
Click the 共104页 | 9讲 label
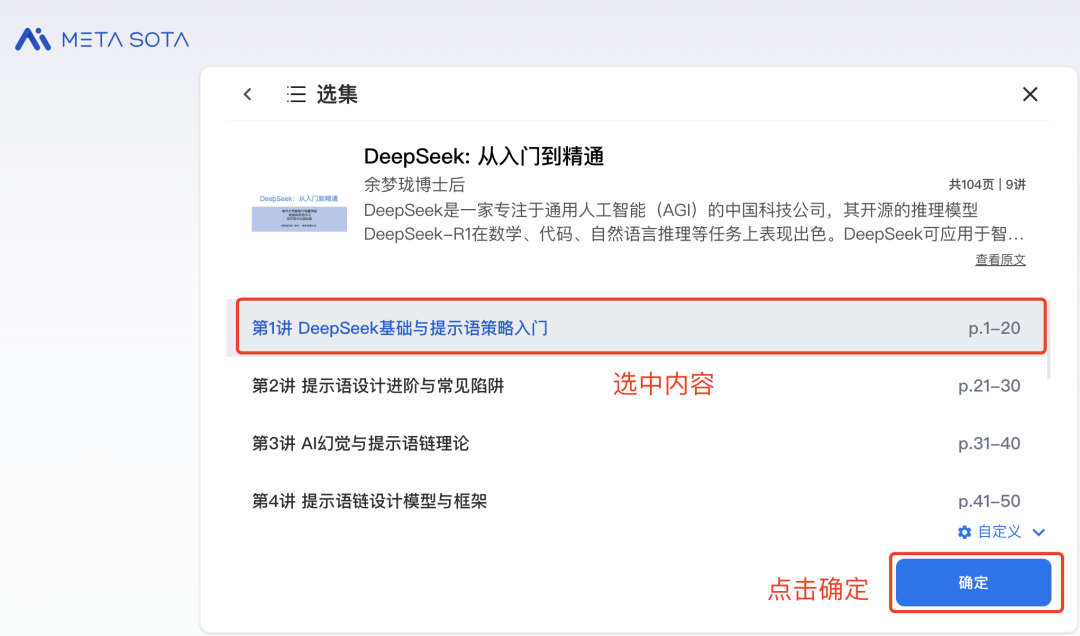click(x=987, y=185)
